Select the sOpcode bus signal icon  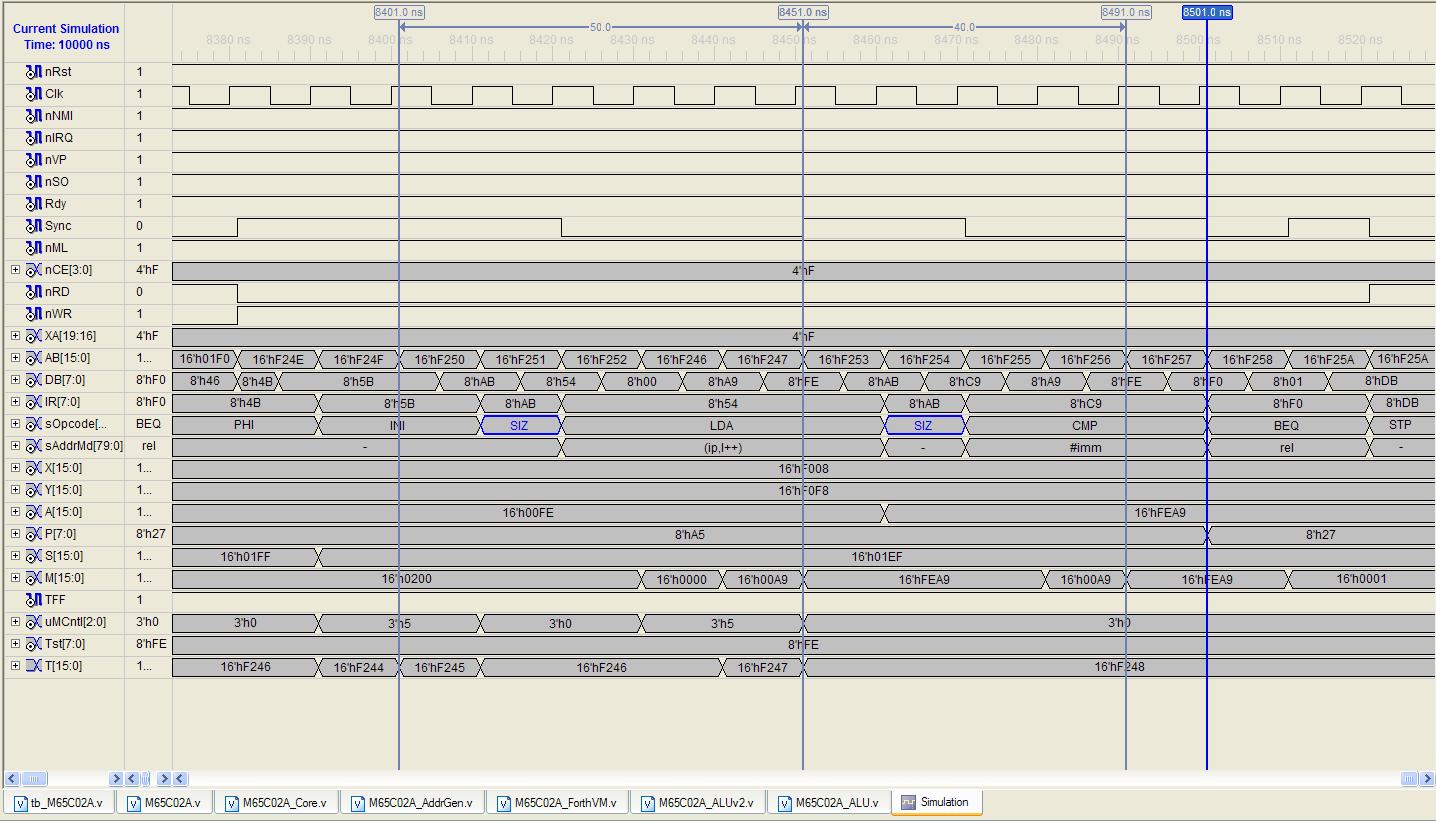(x=34, y=424)
